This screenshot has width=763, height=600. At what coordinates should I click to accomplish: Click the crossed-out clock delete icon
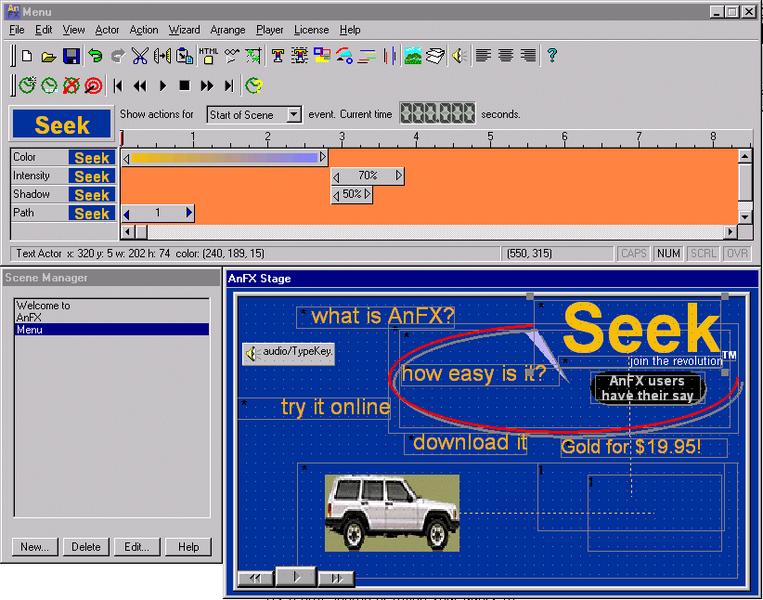click(71, 86)
